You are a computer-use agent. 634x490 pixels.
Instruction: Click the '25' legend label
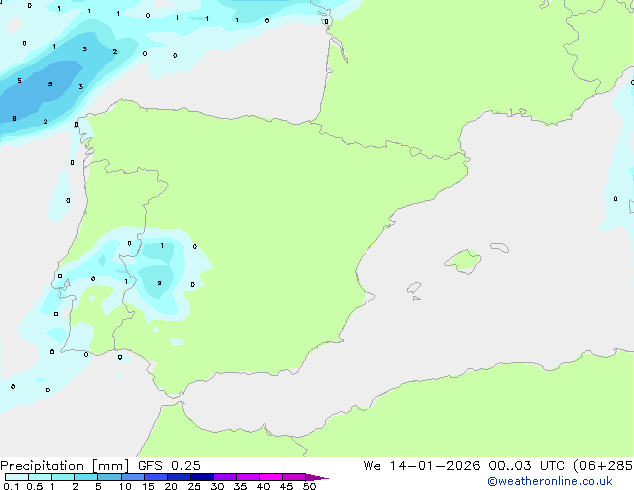click(194, 486)
